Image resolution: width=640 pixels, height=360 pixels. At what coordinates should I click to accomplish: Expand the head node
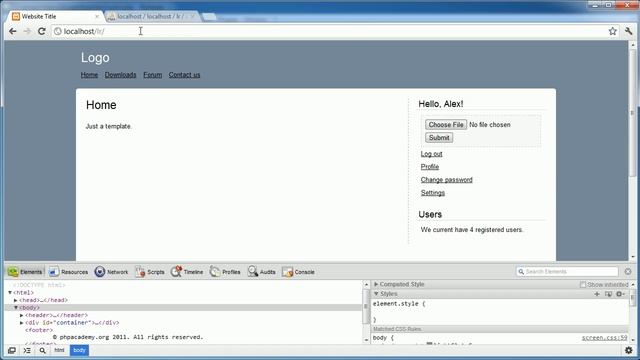(16, 300)
